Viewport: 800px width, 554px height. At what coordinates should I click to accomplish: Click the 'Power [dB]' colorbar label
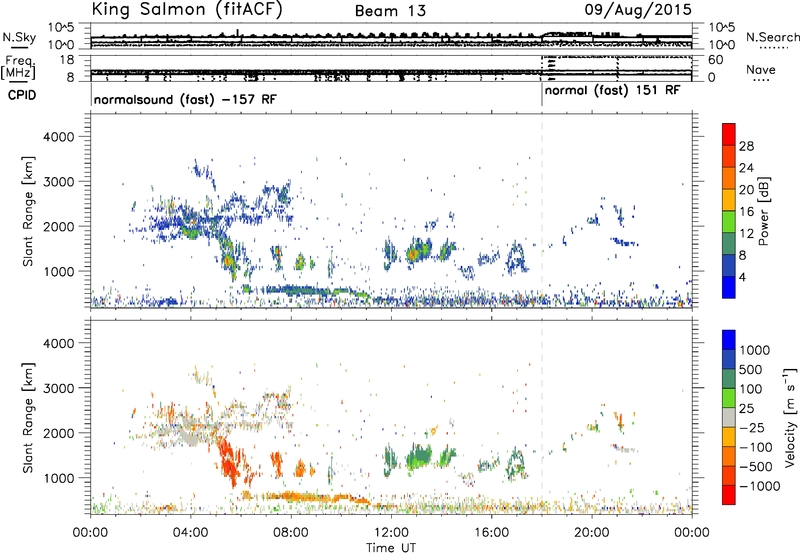click(763, 211)
